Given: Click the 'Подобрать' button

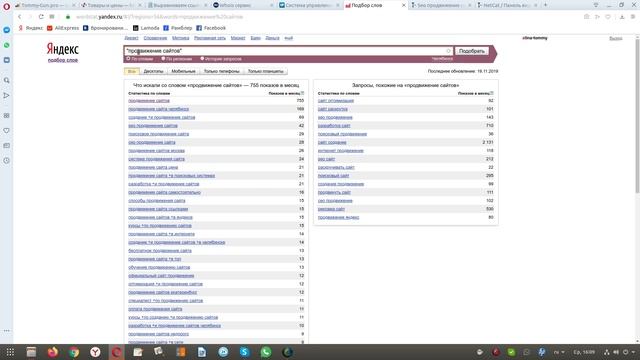Looking at the screenshot, I should click(471, 51).
